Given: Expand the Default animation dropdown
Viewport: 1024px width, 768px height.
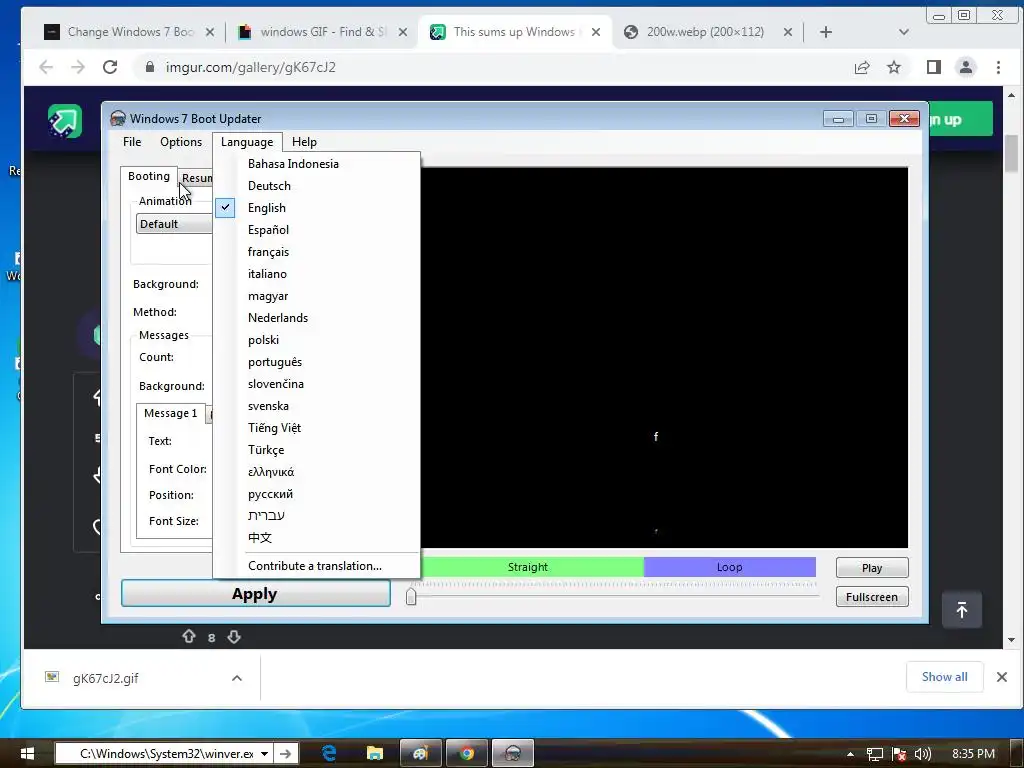Looking at the screenshot, I should (x=174, y=224).
